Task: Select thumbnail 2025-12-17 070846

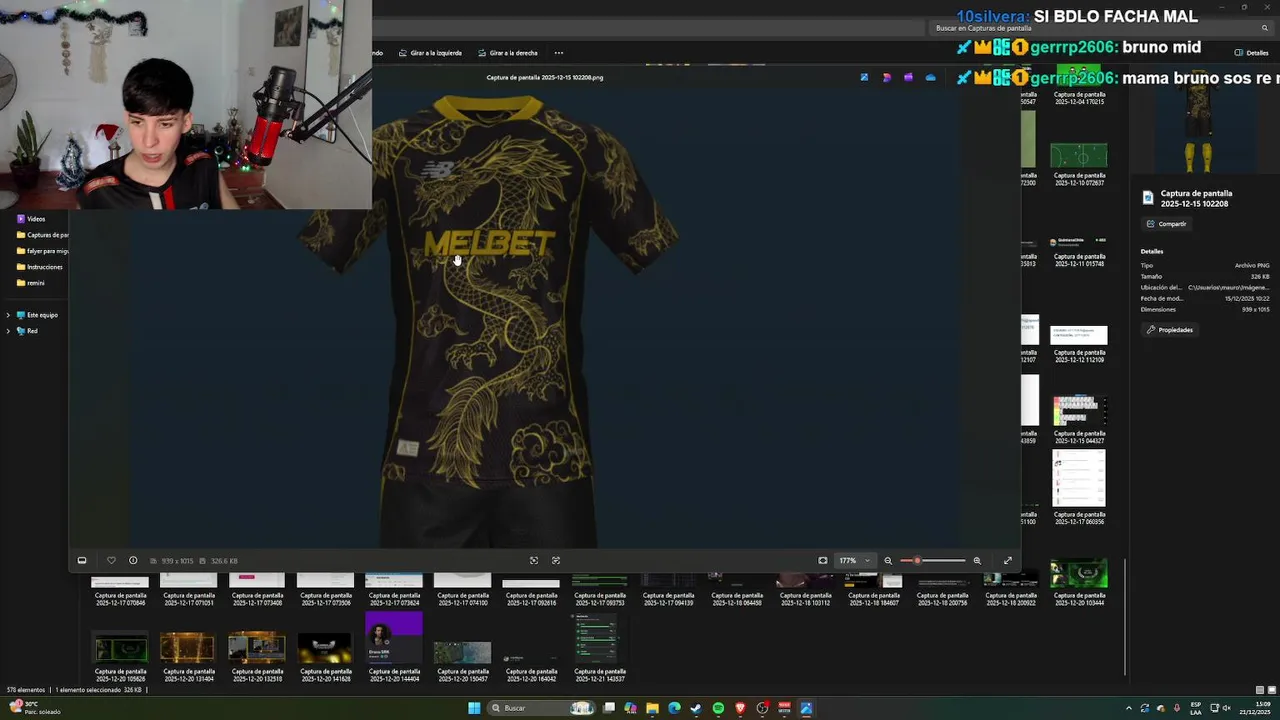Action: [x=120, y=590]
